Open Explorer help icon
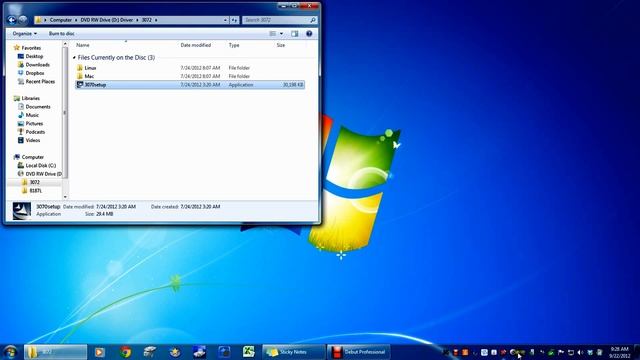The width and height of the screenshot is (640, 360). click(x=309, y=33)
